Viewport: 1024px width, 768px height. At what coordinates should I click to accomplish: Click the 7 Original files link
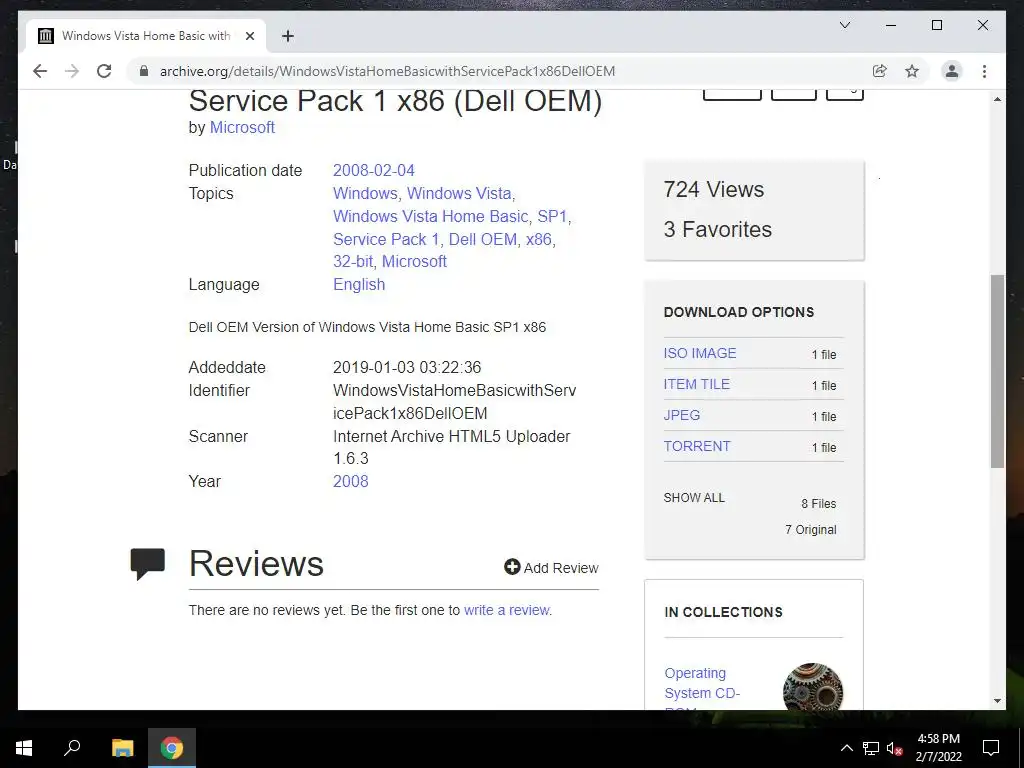810,530
